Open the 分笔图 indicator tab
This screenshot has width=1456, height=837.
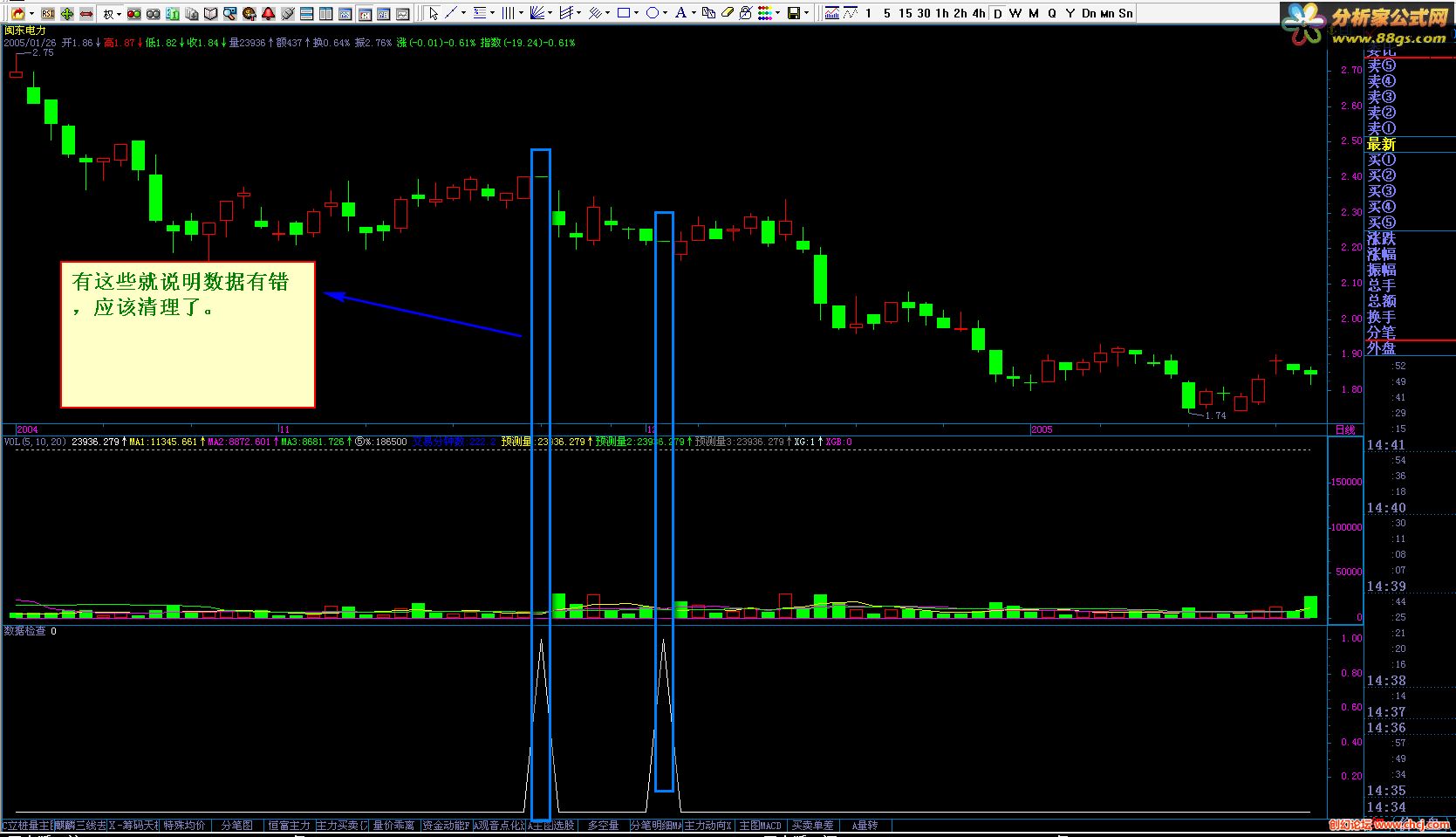click(x=236, y=825)
